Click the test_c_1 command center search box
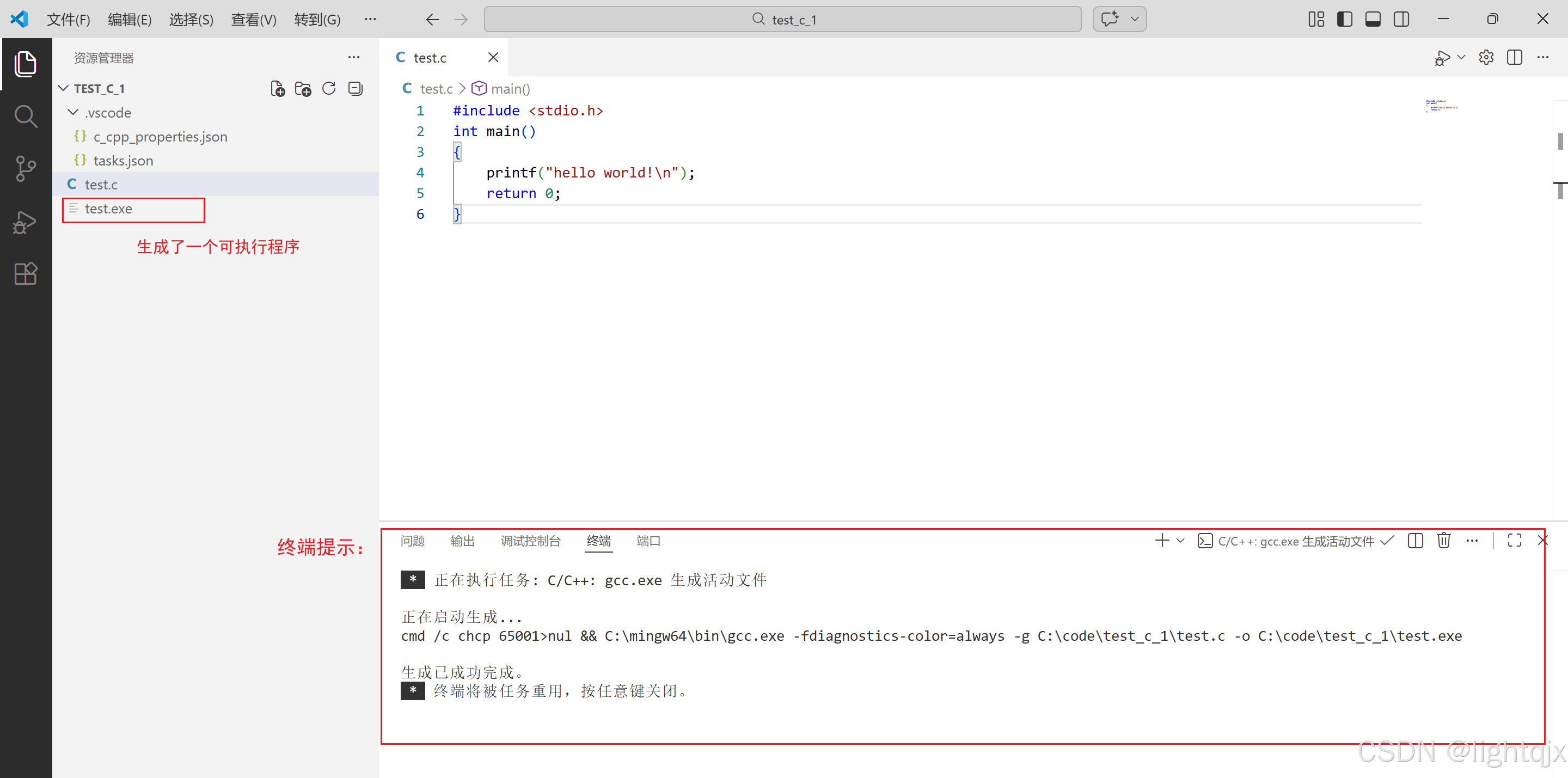 (x=782, y=20)
